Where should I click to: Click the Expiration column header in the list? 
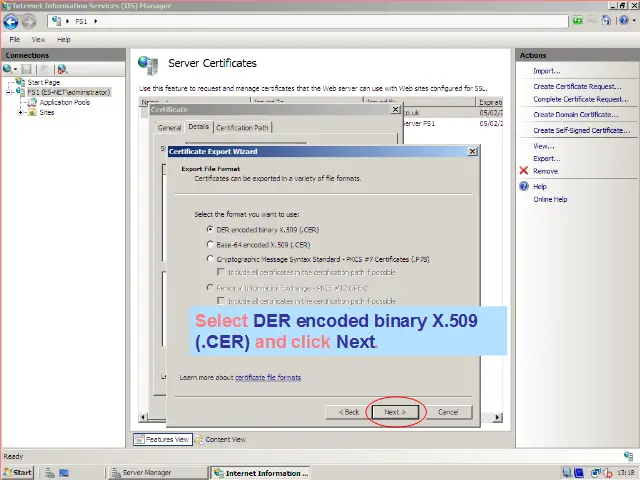489,102
